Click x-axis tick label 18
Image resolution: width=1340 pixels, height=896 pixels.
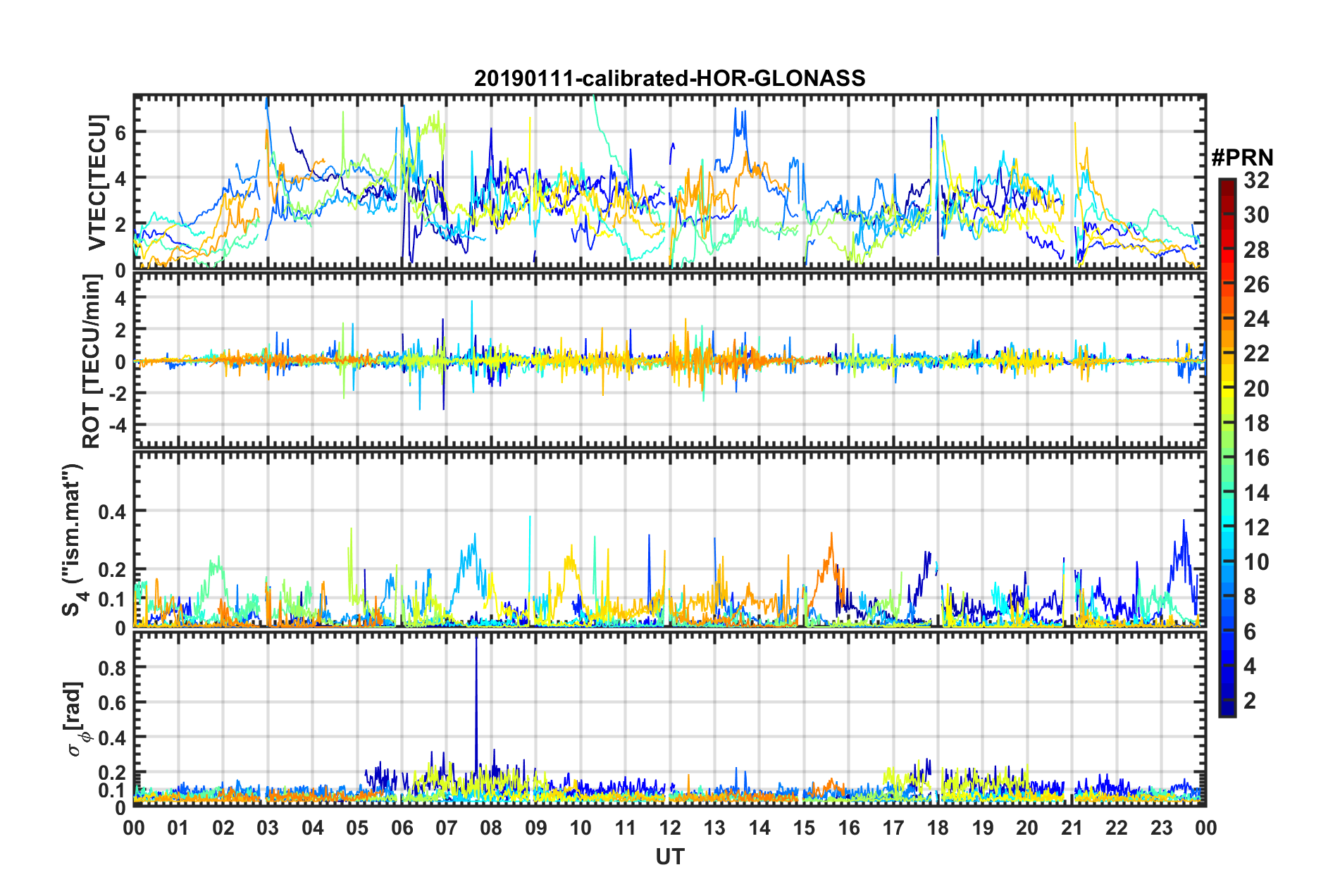pyautogui.click(x=938, y=828)
